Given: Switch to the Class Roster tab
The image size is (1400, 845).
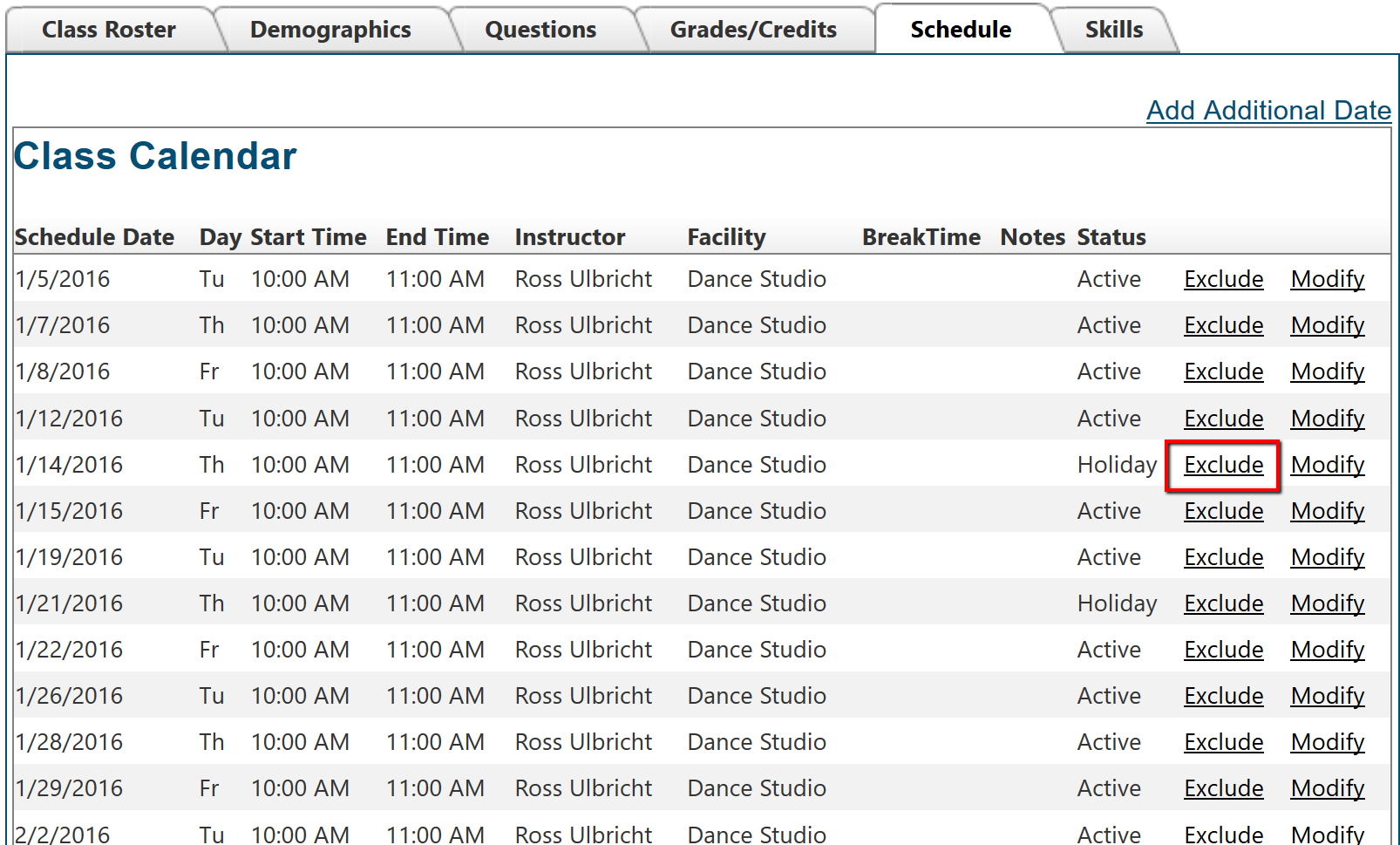Looking at the screenshot, I should 109,30.
